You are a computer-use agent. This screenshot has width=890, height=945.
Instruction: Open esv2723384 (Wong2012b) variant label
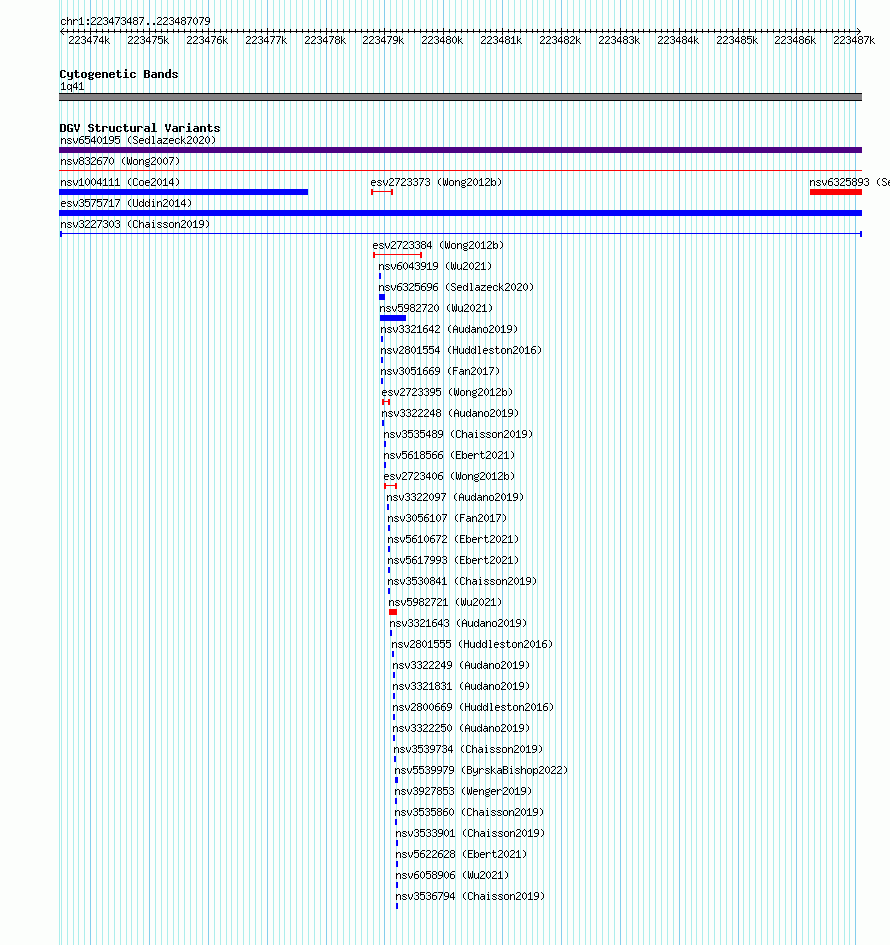point(438,246)
